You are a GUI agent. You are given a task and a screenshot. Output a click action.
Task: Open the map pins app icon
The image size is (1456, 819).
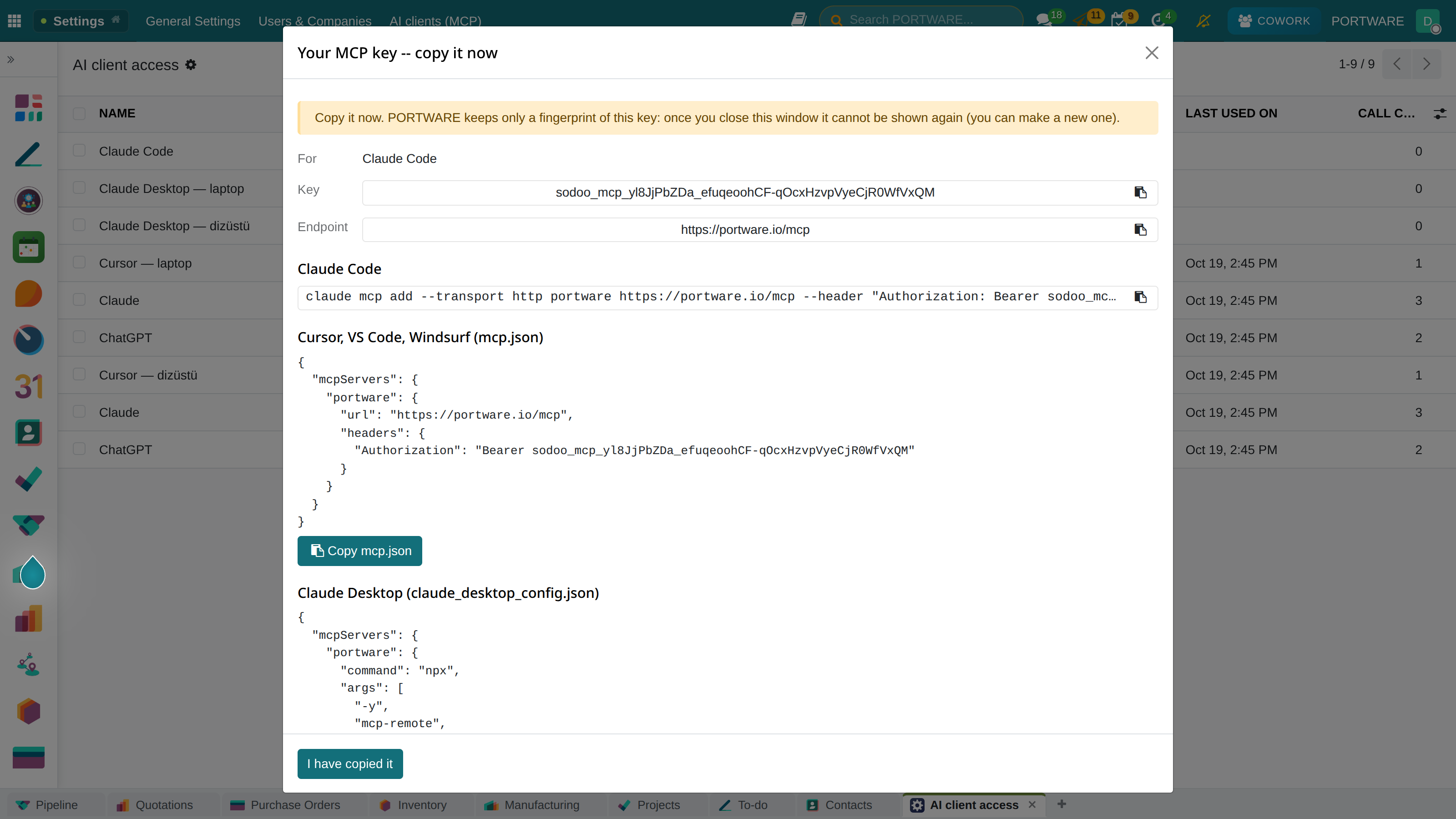(28, 665)
